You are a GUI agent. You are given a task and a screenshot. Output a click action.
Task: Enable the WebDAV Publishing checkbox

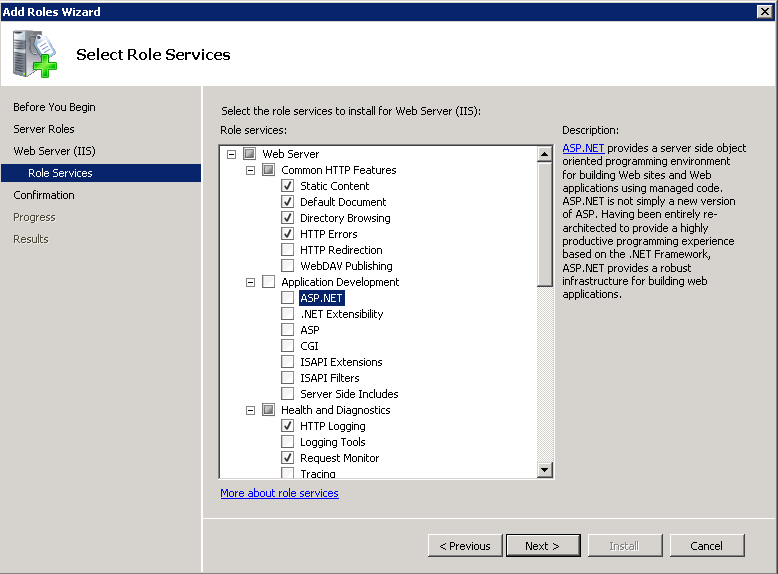click(287, 266)
